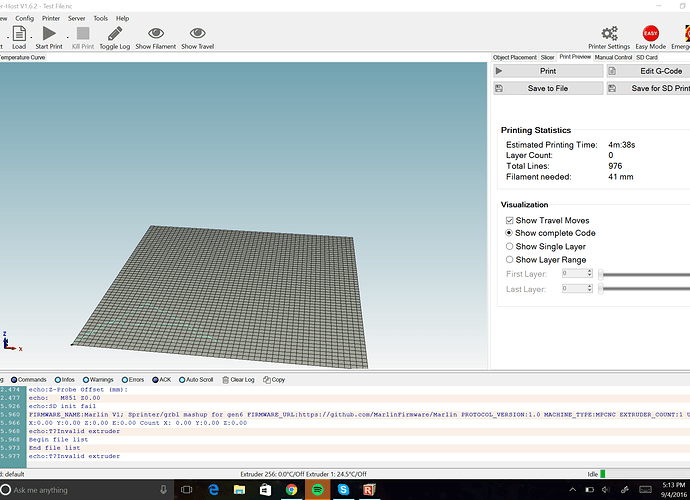Click the First Layer slider handle
Viewport: 690px width, 500px height.
click(601, 274)
